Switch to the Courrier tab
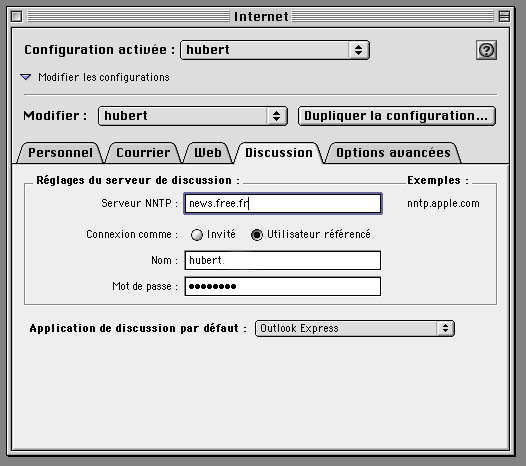 (143, 153)
